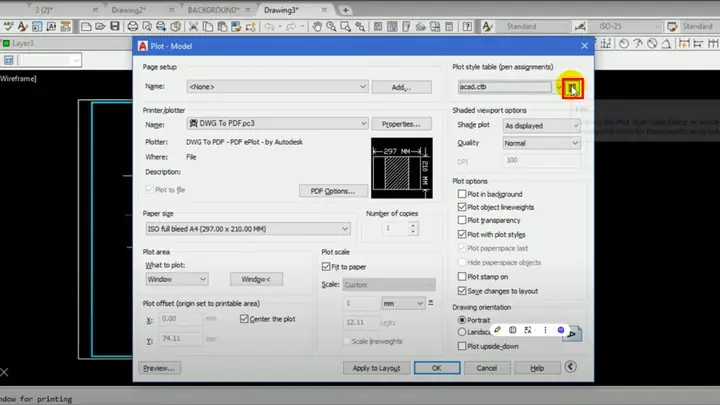
Task: Open a new drawing tab with plus
Action: [345, 10]
